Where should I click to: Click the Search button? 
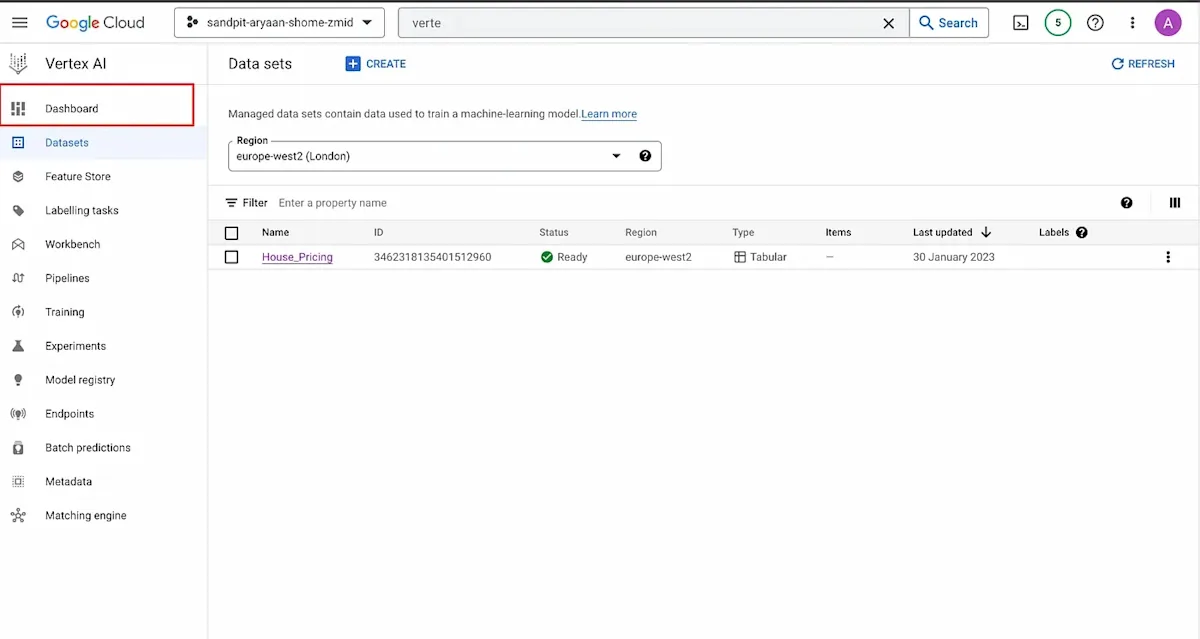[948, 23]
